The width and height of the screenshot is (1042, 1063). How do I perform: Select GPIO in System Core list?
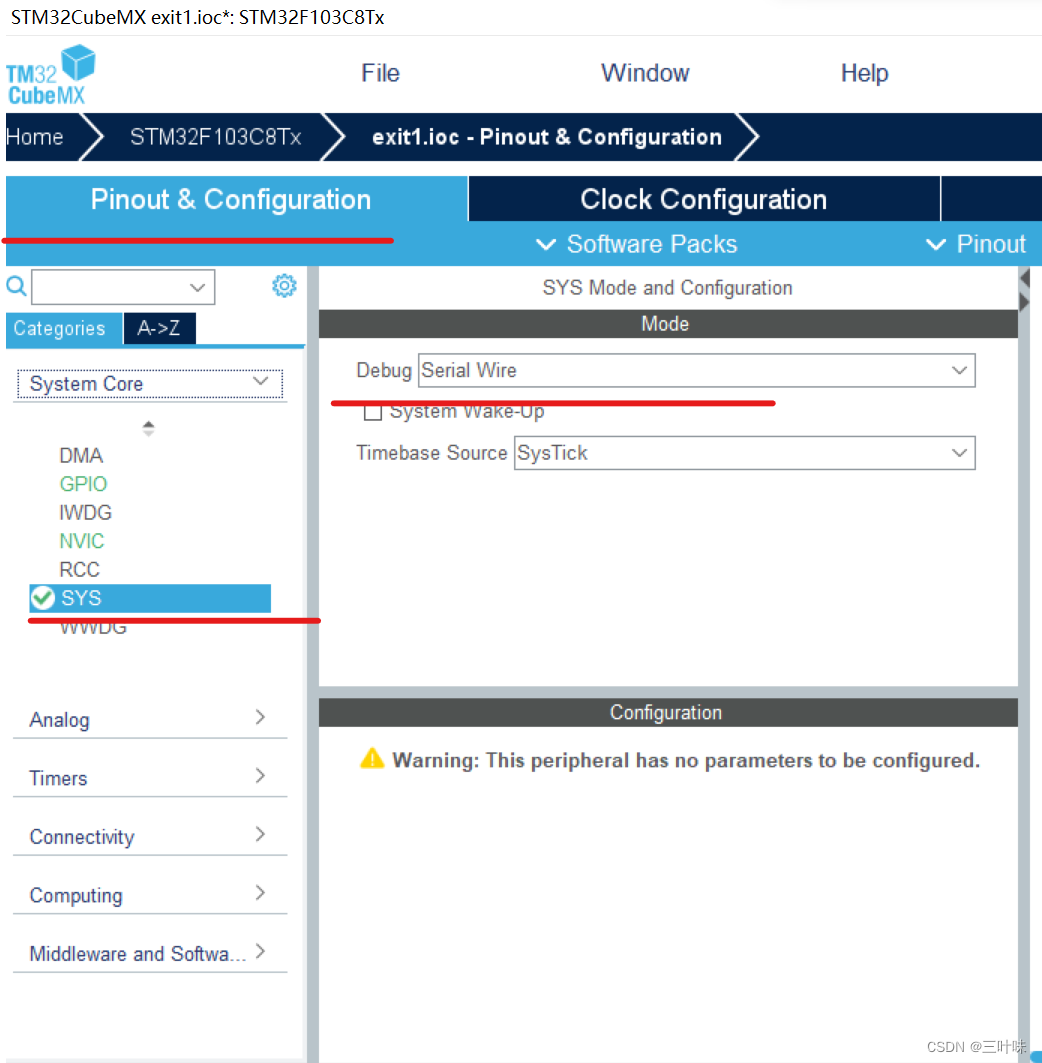click(x=83, y=483)
